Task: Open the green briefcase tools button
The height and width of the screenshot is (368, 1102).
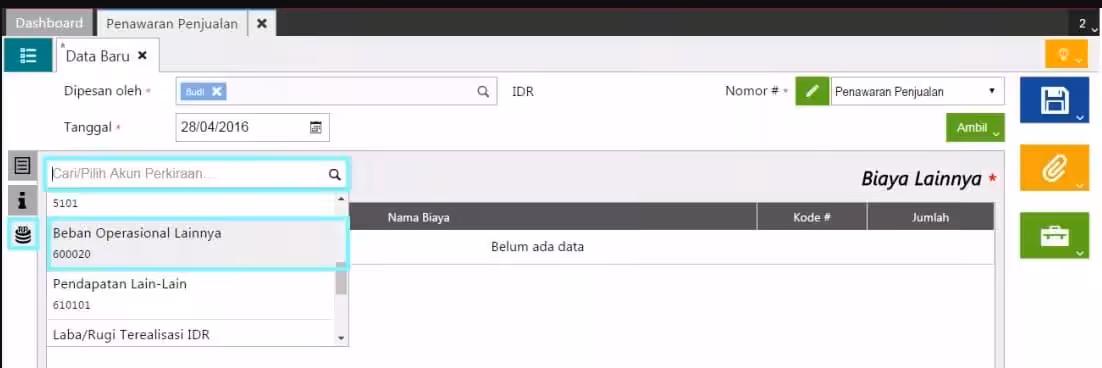Action: click(1054, 235)
